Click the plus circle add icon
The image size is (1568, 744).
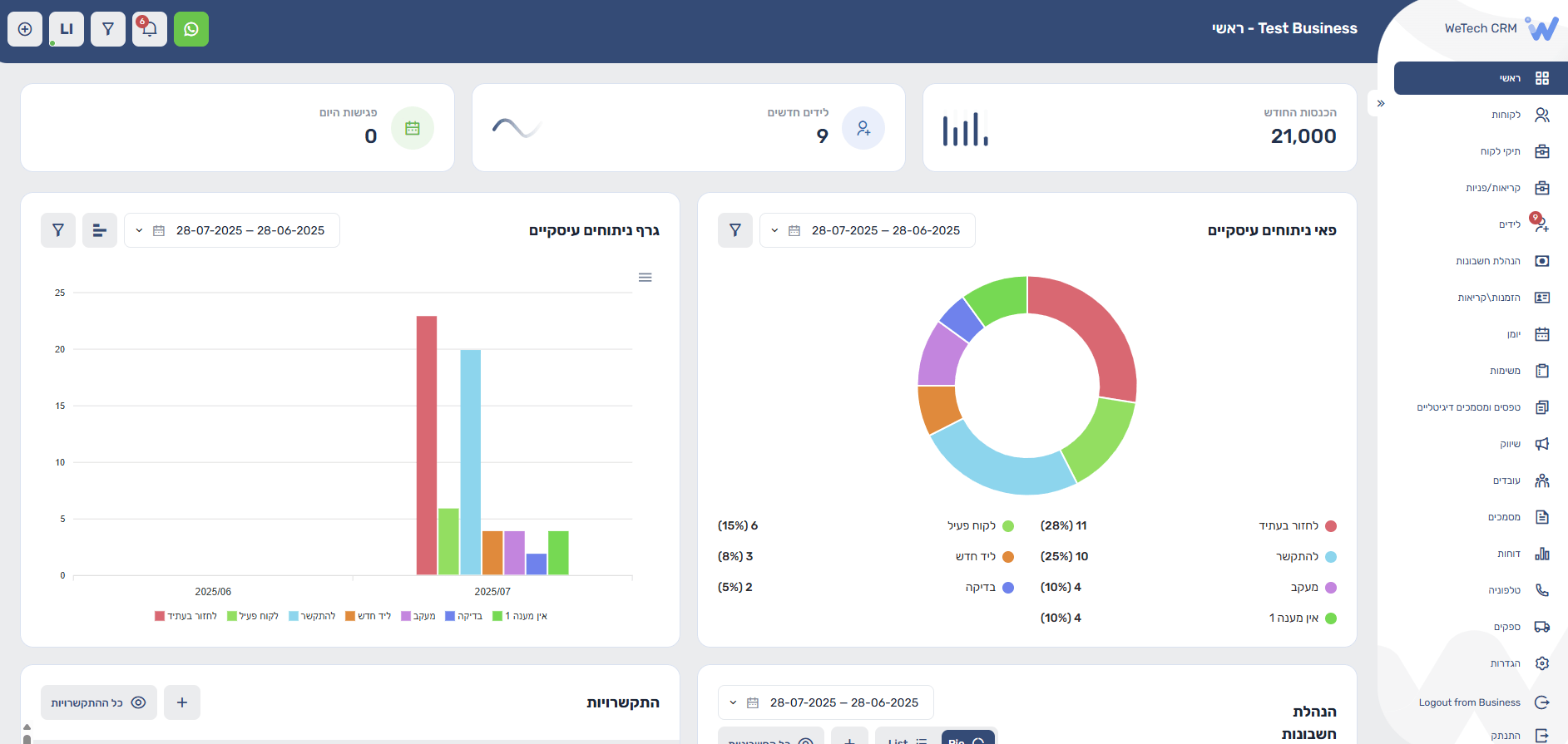pos(25,29)
